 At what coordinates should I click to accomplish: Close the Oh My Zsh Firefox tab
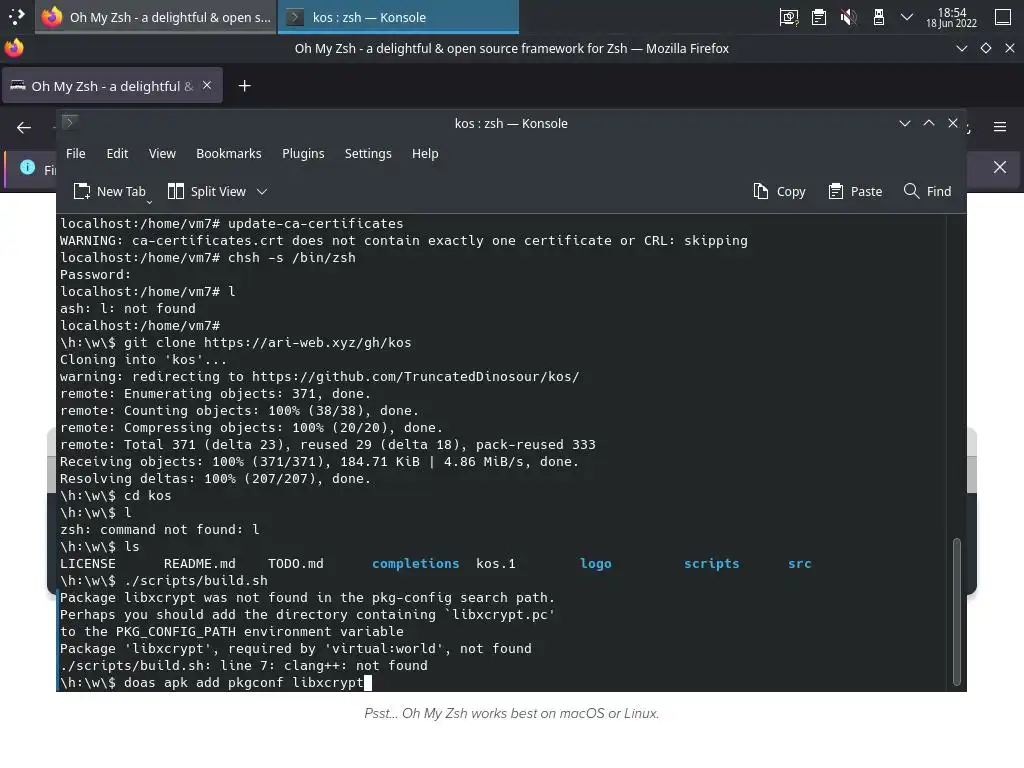(207, 86)
